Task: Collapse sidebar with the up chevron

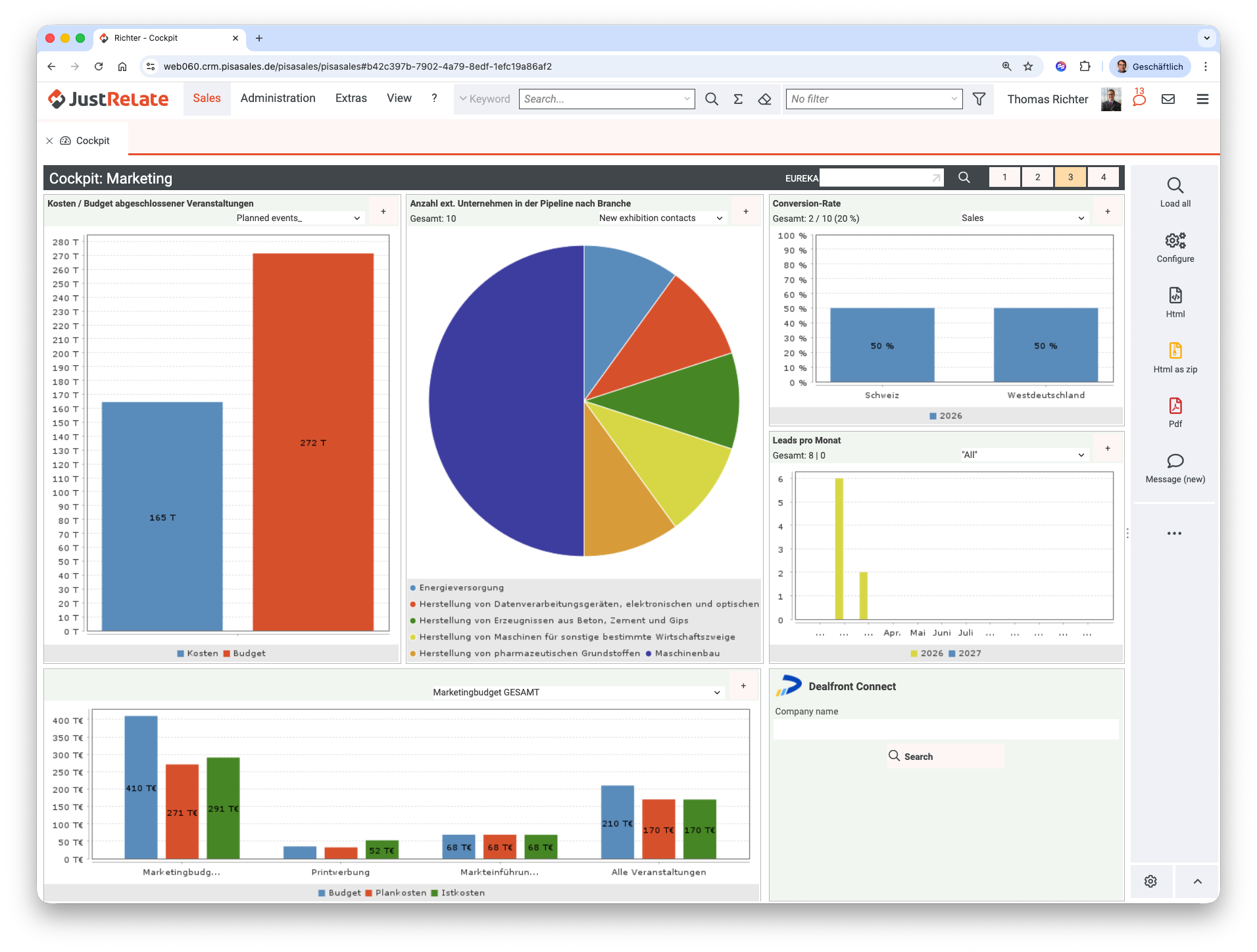Action: [x=1198, y=882]
